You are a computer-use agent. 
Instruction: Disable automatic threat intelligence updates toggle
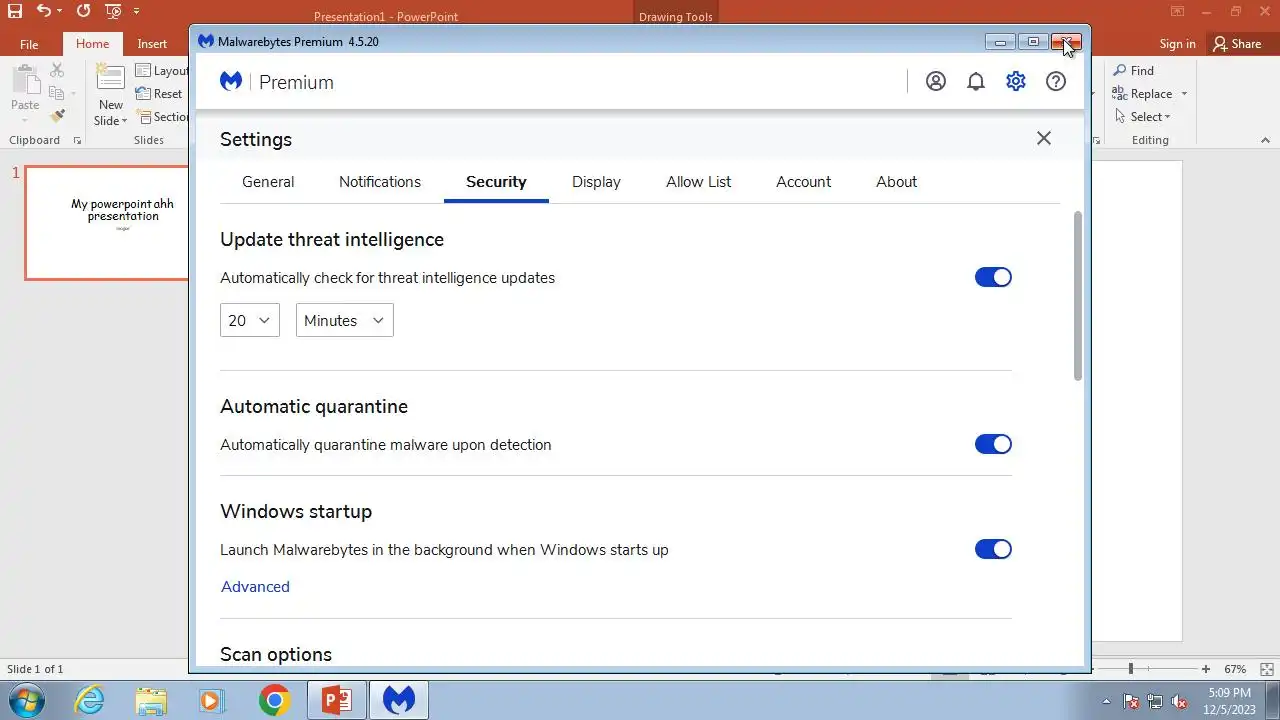point(993,277)
